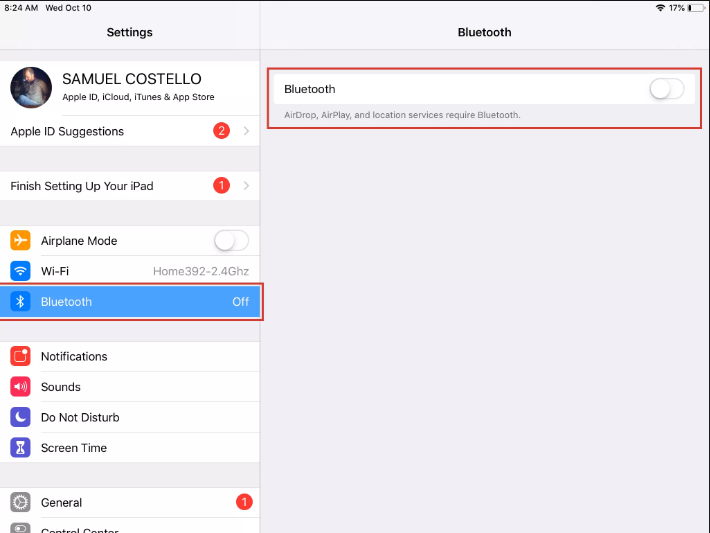Viewport: 710px width, 533px height.
Task: Open Apple ID Suggestions
Action: click(x=130, y=131)
